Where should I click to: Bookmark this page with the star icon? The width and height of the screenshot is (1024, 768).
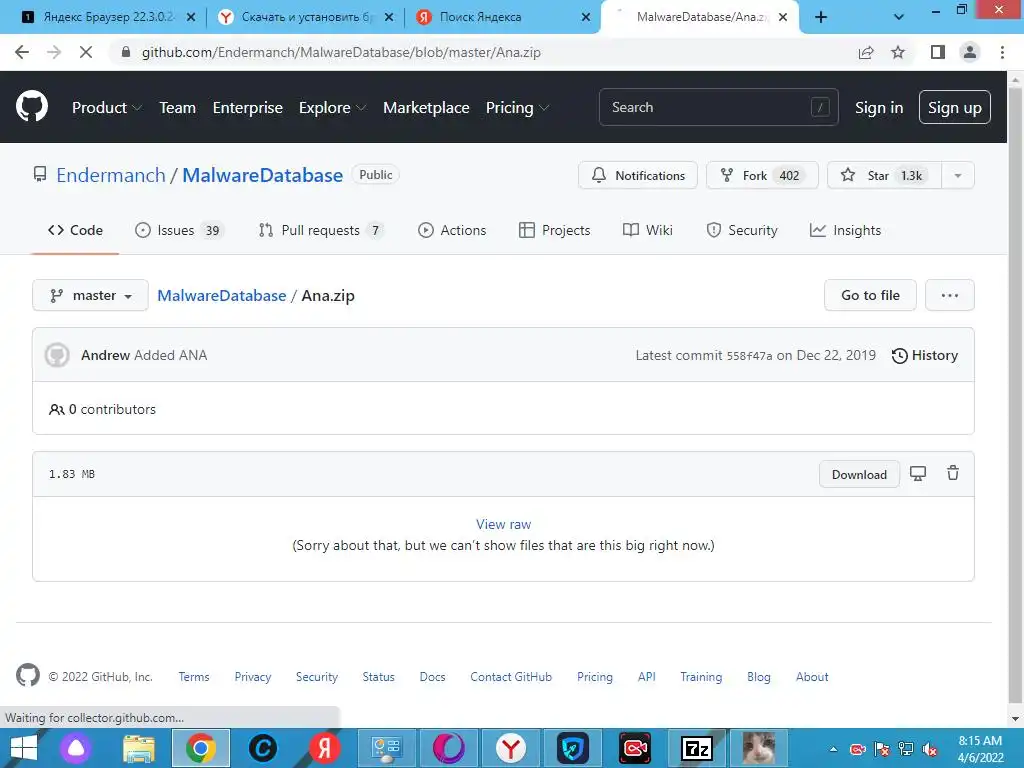point(898,52)
